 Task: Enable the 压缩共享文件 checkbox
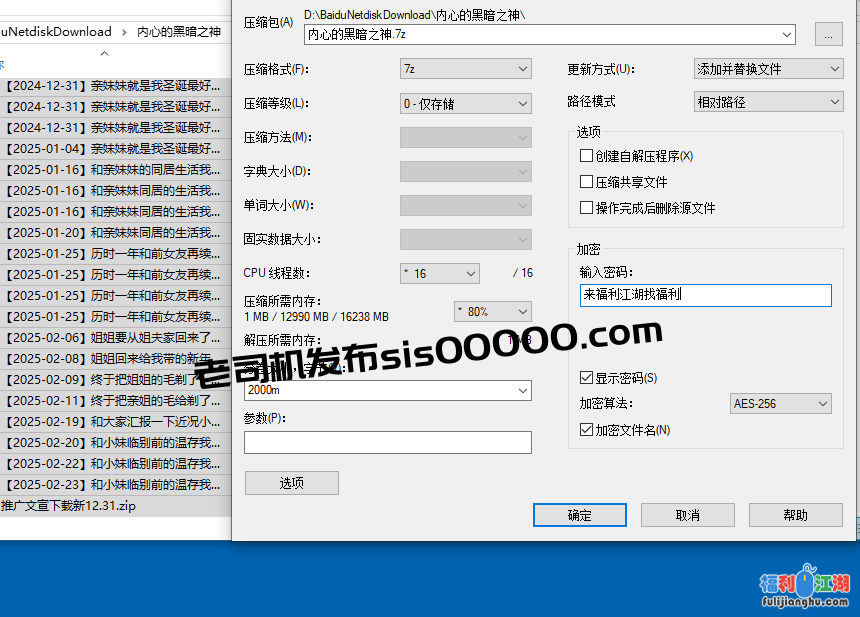(584, 181)
